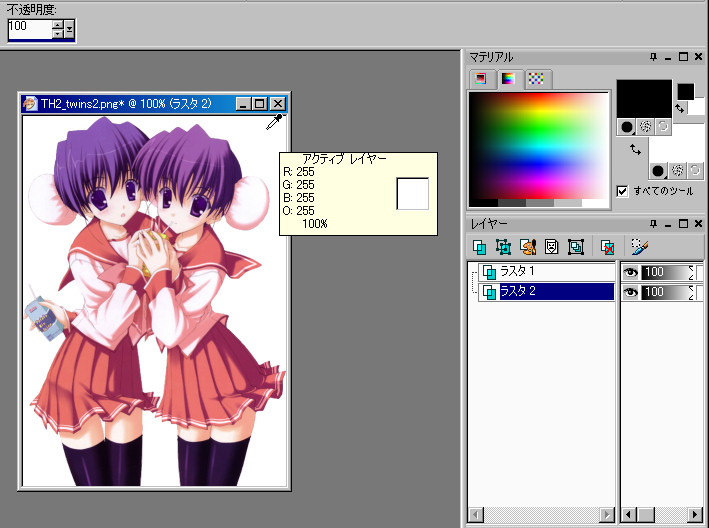Click the small white background color box
This screenshot has width=709, height=528.
click(699, 107)
